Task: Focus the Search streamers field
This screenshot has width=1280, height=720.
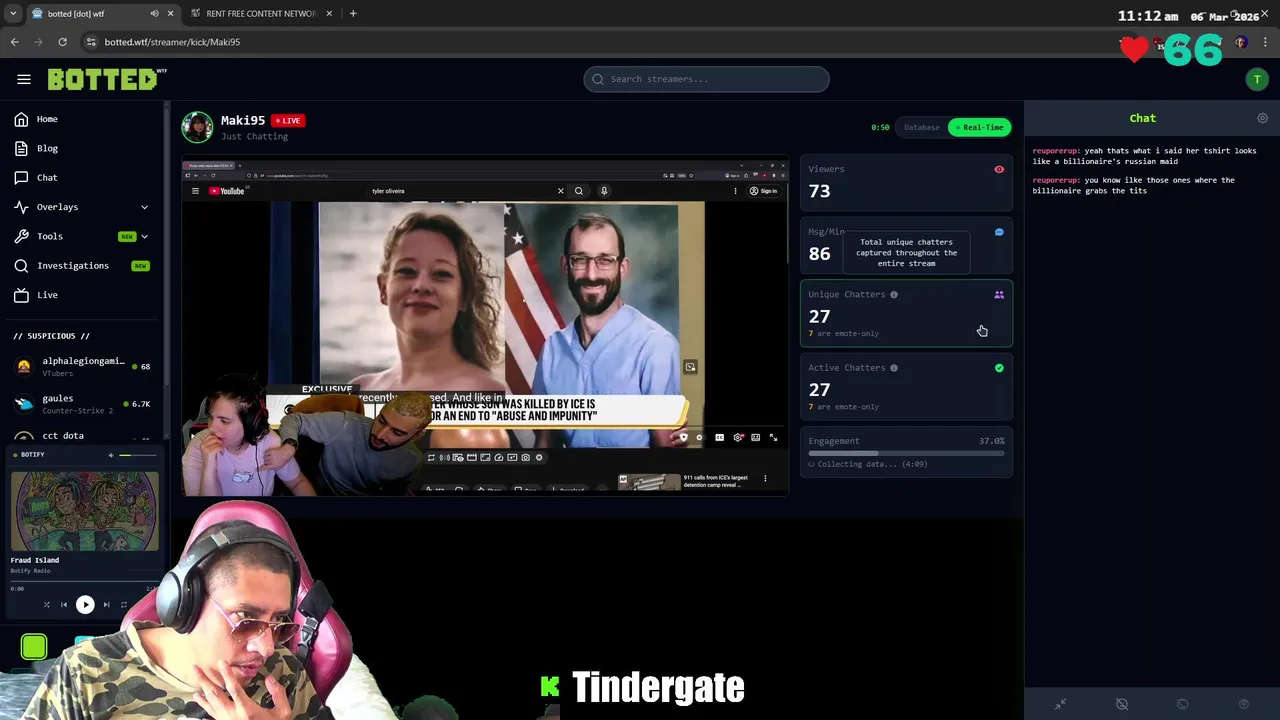Action: tap(706, 79)
